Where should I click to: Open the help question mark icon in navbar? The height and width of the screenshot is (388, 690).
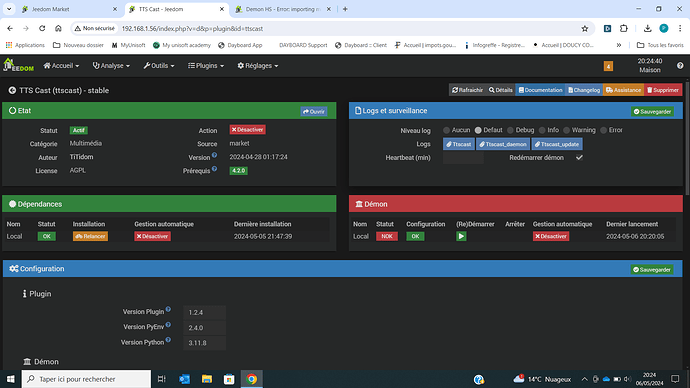680,66
